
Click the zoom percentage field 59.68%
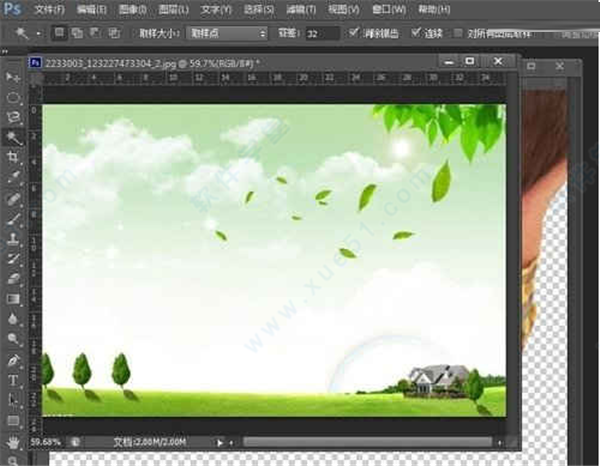click(x=46, y=441)
